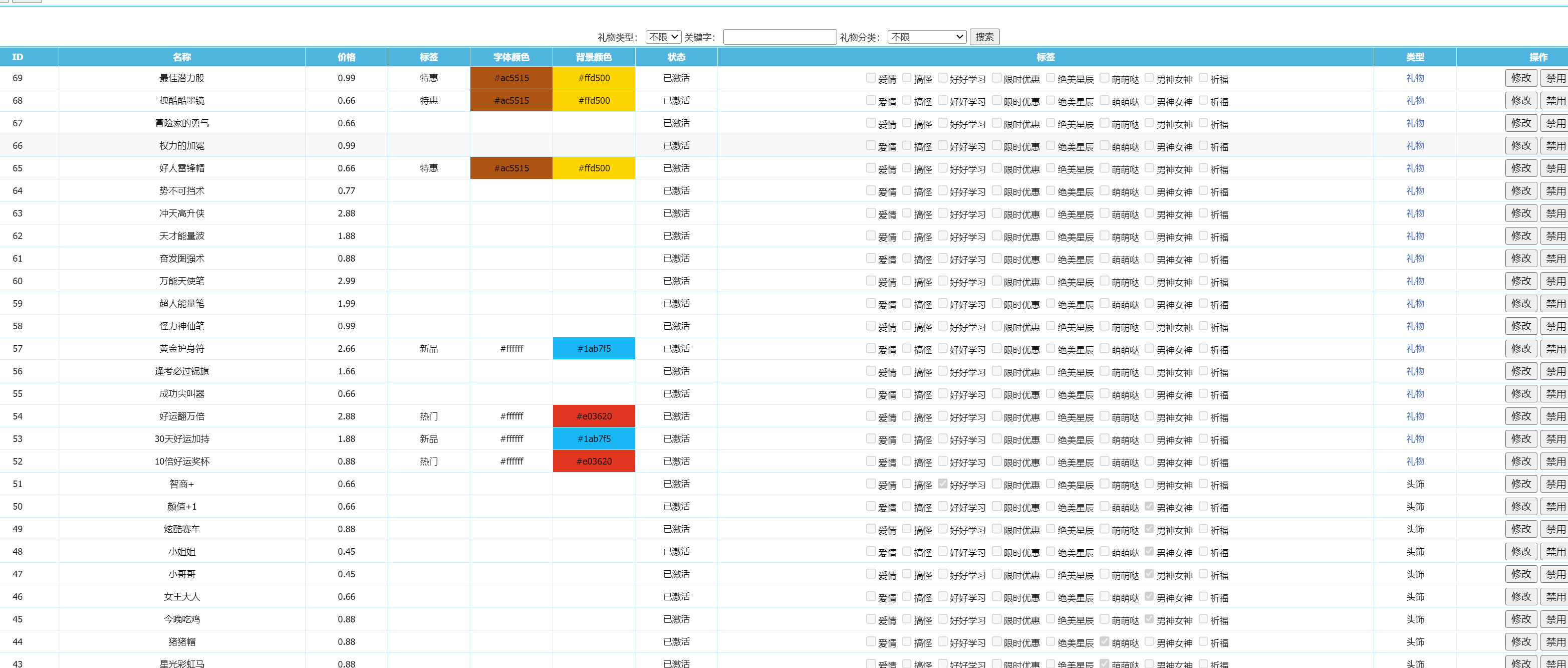Open the 礼物类型 dropdown
The width and height of the screenshot is (1568, 668).
pyautogui.click(x=663, y=37)
